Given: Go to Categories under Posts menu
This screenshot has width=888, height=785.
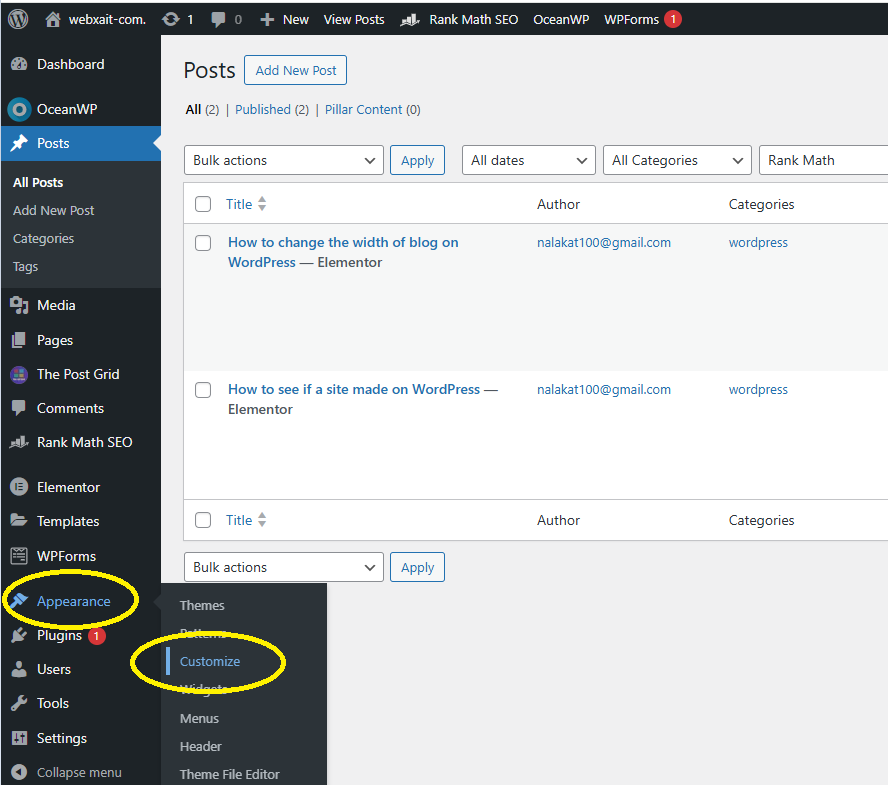Looking at the screenshot, I should 44,238.
